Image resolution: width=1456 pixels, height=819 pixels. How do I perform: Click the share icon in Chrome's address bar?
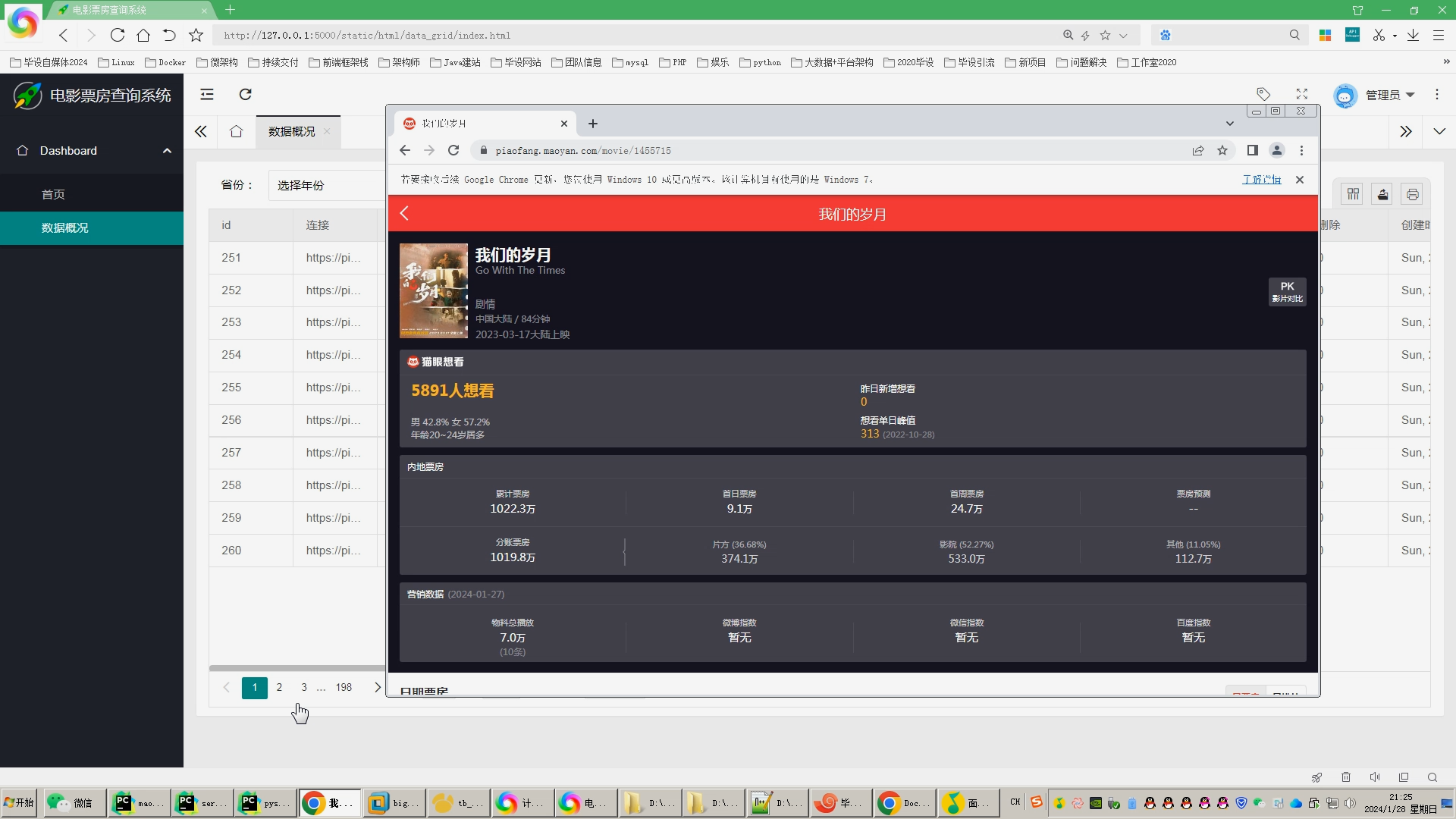click(x=1198, y=151)
